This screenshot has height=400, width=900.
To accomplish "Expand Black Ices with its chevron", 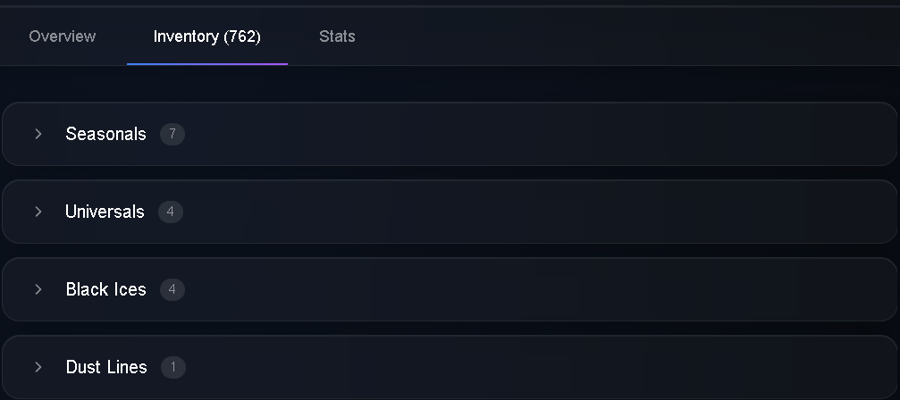I will (x=38, y=289).
